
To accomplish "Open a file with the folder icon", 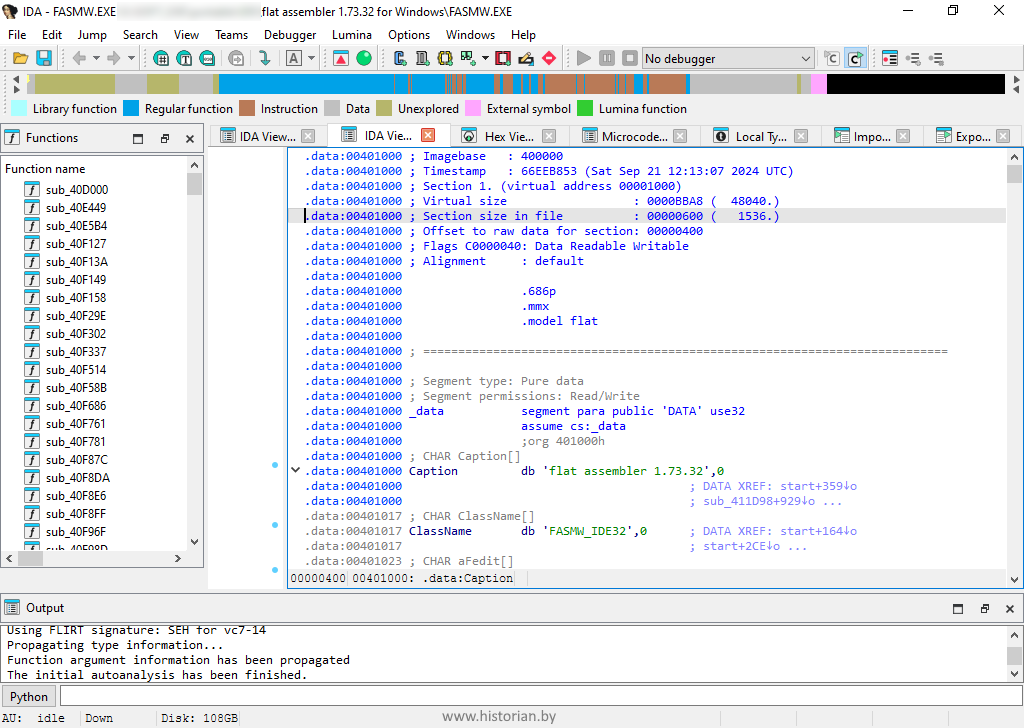I will click(x=20, y=59).
